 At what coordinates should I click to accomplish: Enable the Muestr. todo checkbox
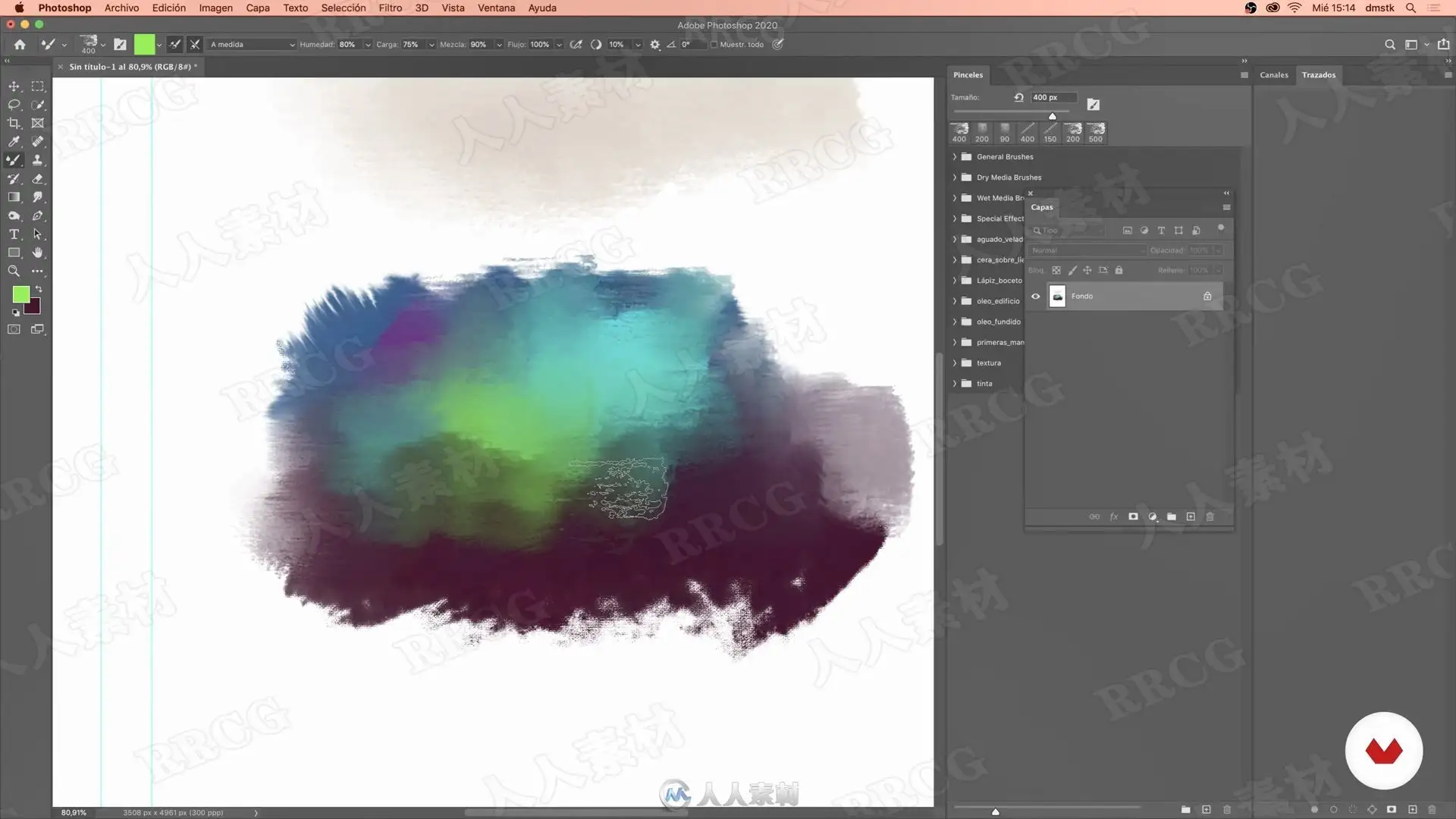point(714,45)
